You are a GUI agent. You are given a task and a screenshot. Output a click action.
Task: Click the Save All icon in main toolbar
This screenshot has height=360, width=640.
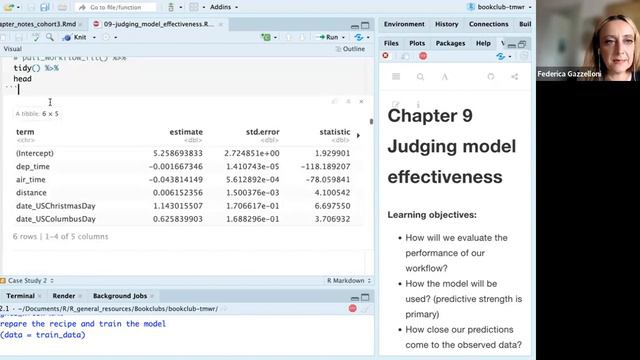(45, 7)
